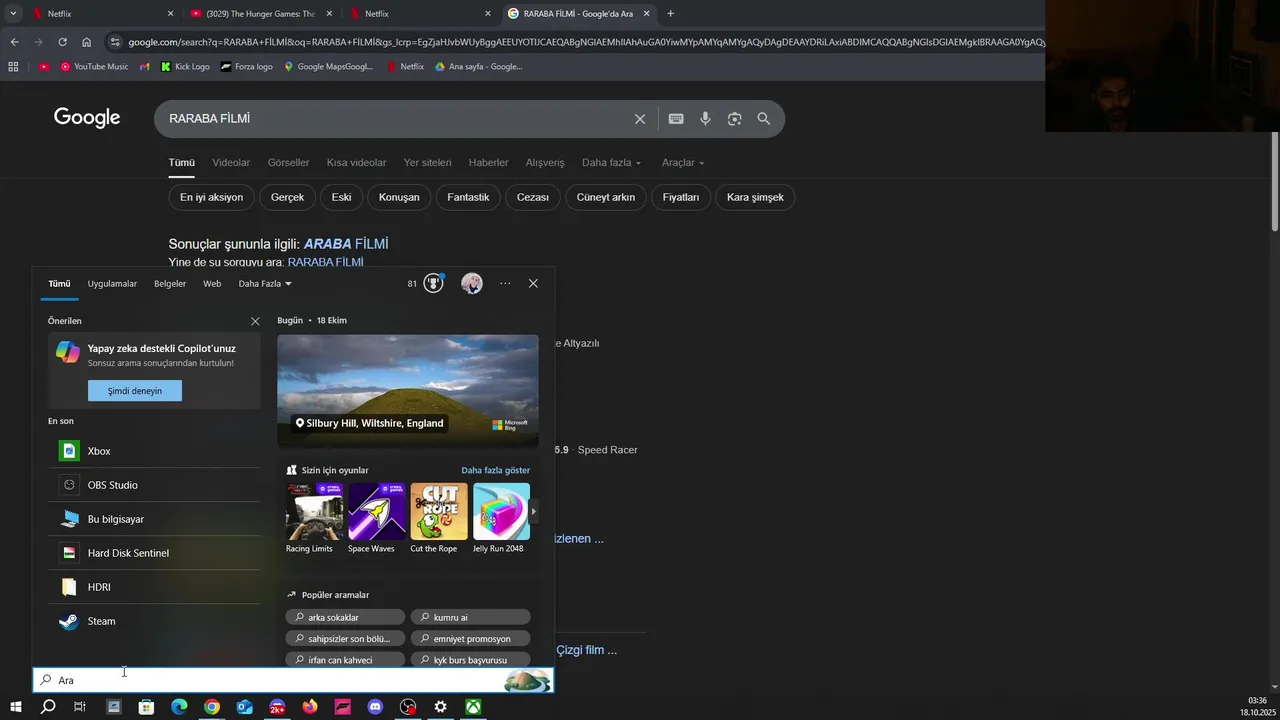
Task: Reload the Chrome page
Action: [62, 42]
